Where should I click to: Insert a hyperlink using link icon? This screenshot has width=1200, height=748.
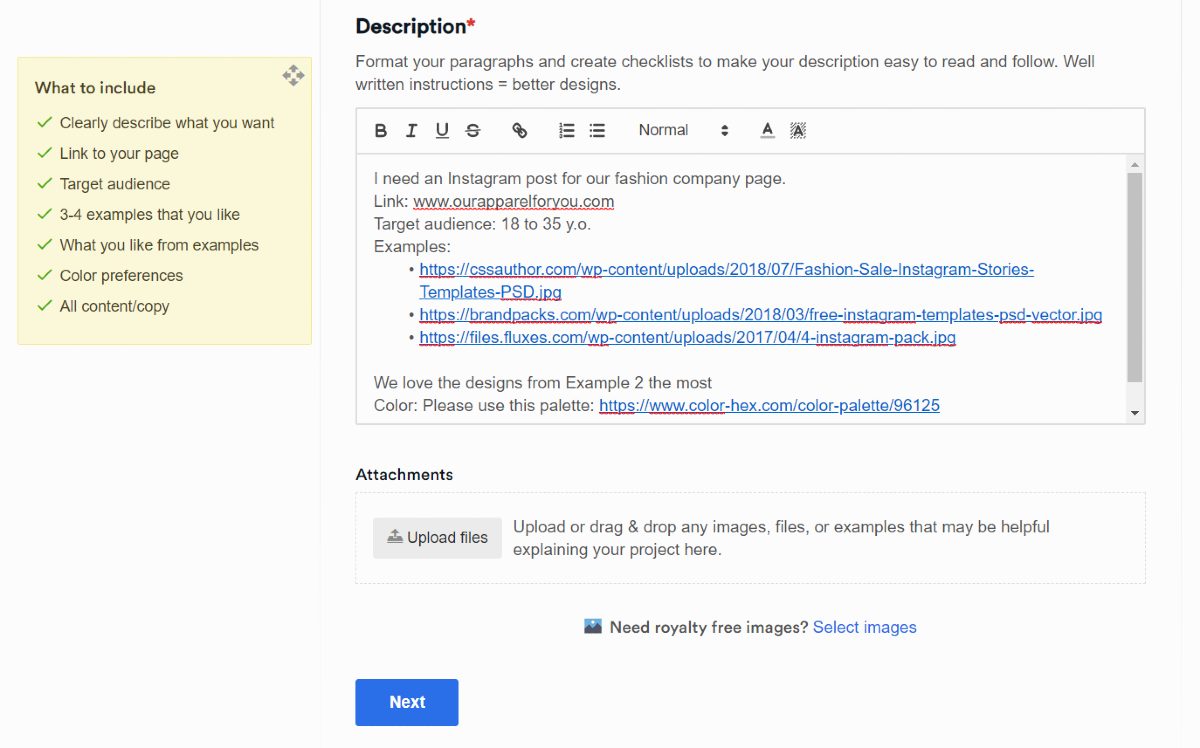[x=519, y=130]
